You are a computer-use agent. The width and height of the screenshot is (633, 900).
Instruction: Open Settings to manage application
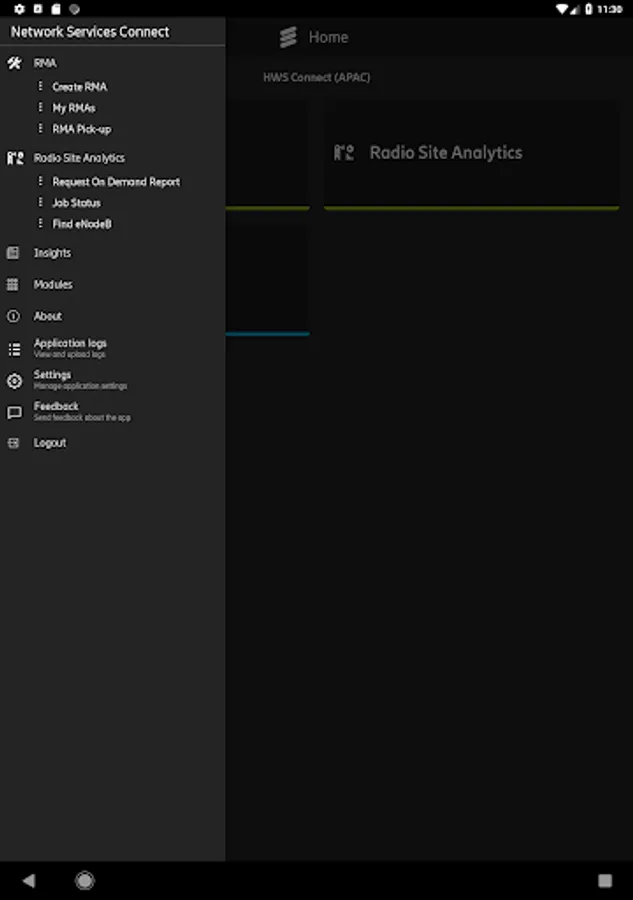pos(80,379)
